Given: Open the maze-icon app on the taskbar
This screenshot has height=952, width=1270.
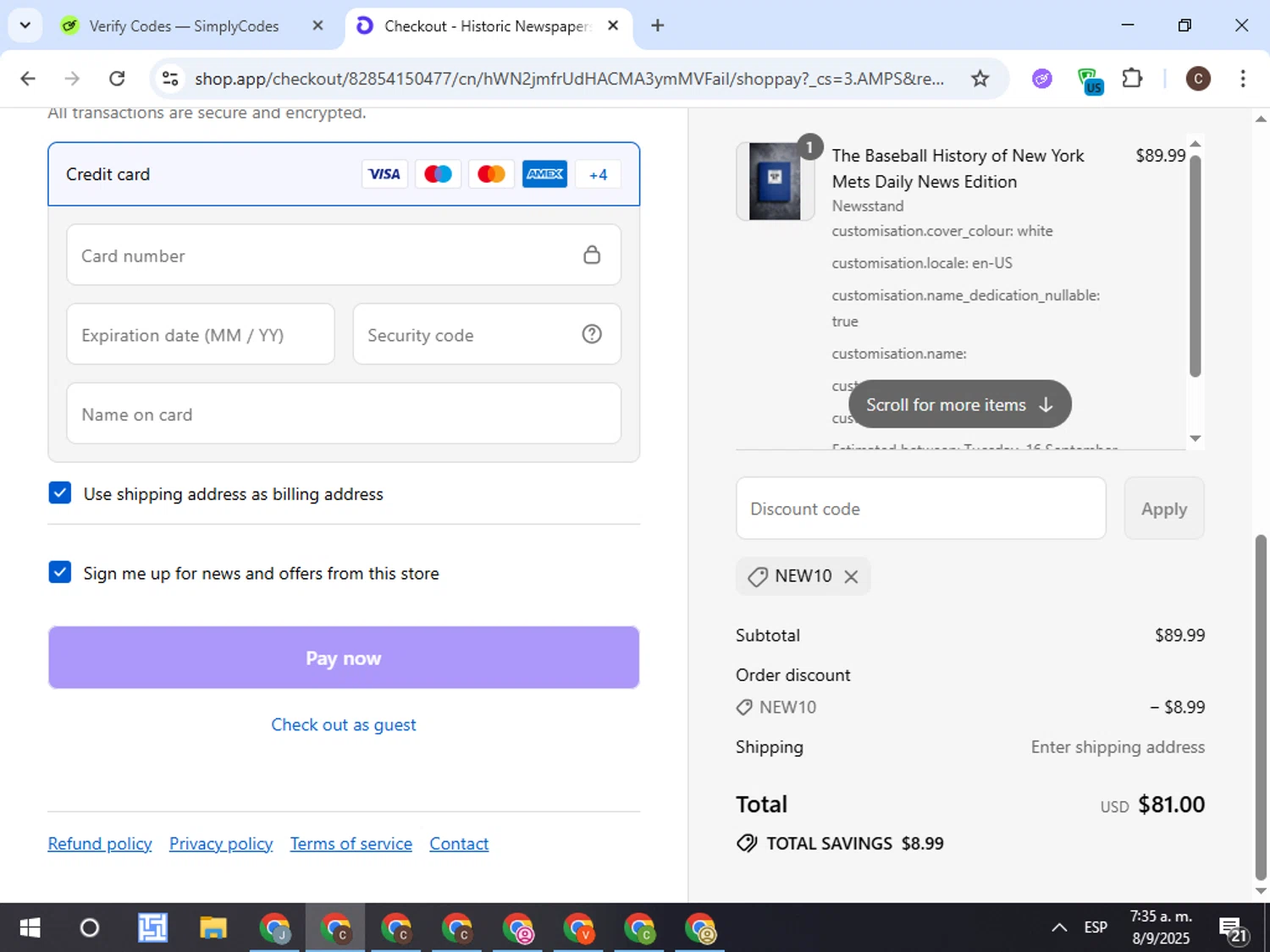Looking at the screenshot, I should pyautogui.click(x=152, y=928).
